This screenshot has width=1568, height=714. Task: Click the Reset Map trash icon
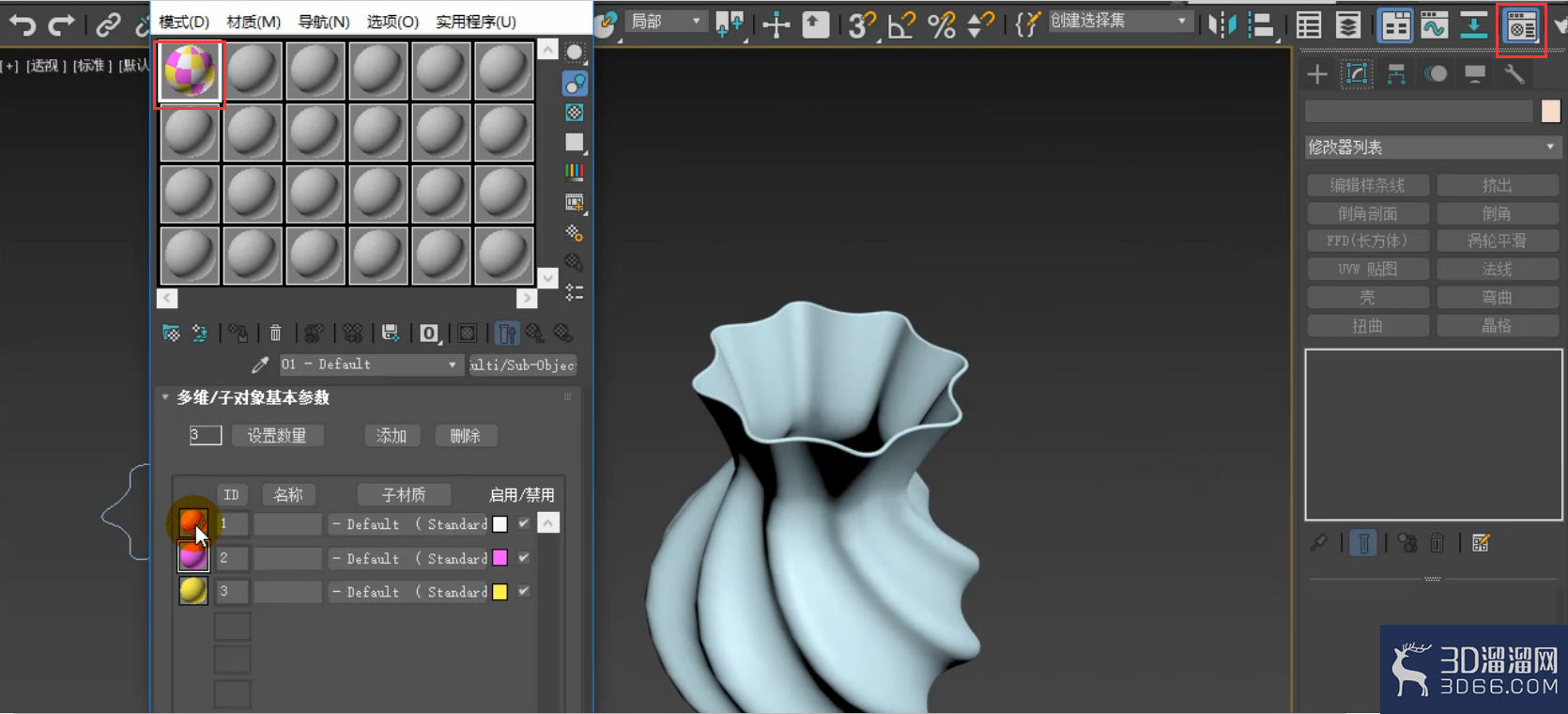click(x=275, y=333)
